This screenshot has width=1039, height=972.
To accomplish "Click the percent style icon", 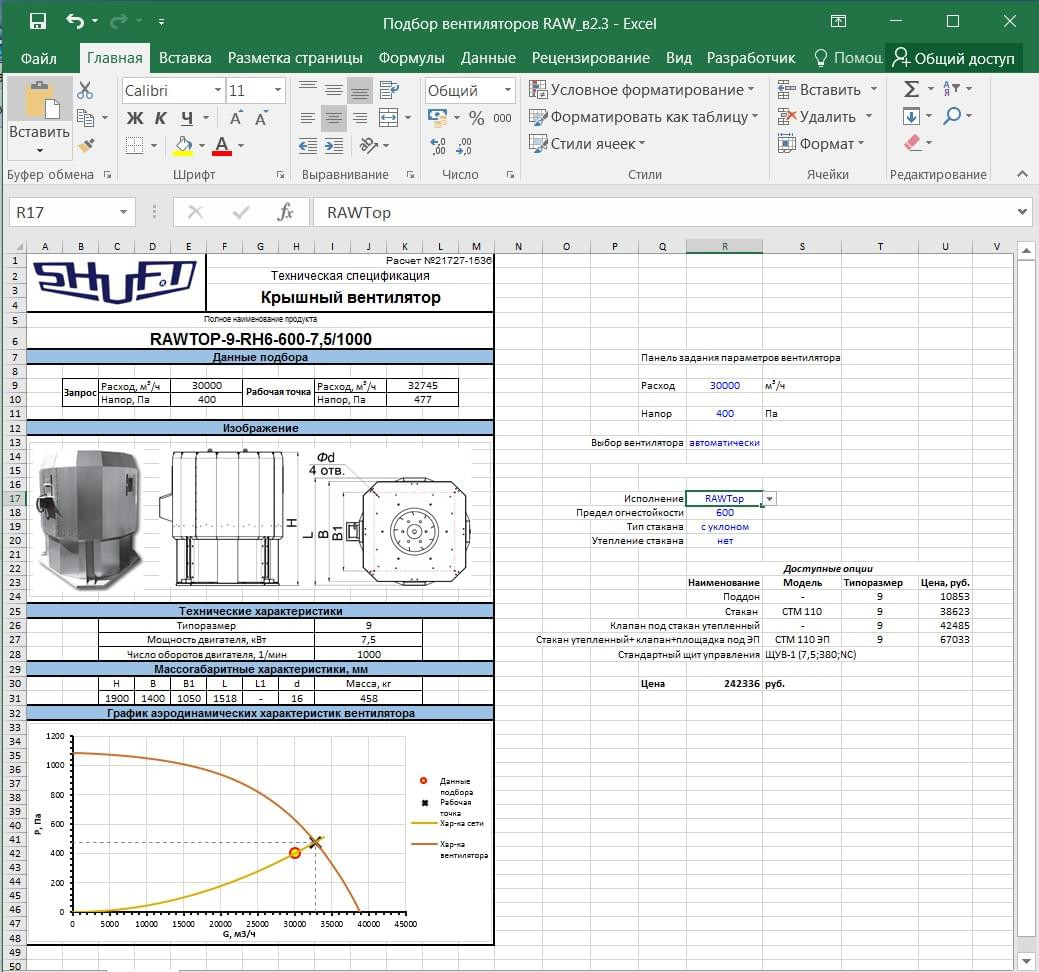I will 476,118.
